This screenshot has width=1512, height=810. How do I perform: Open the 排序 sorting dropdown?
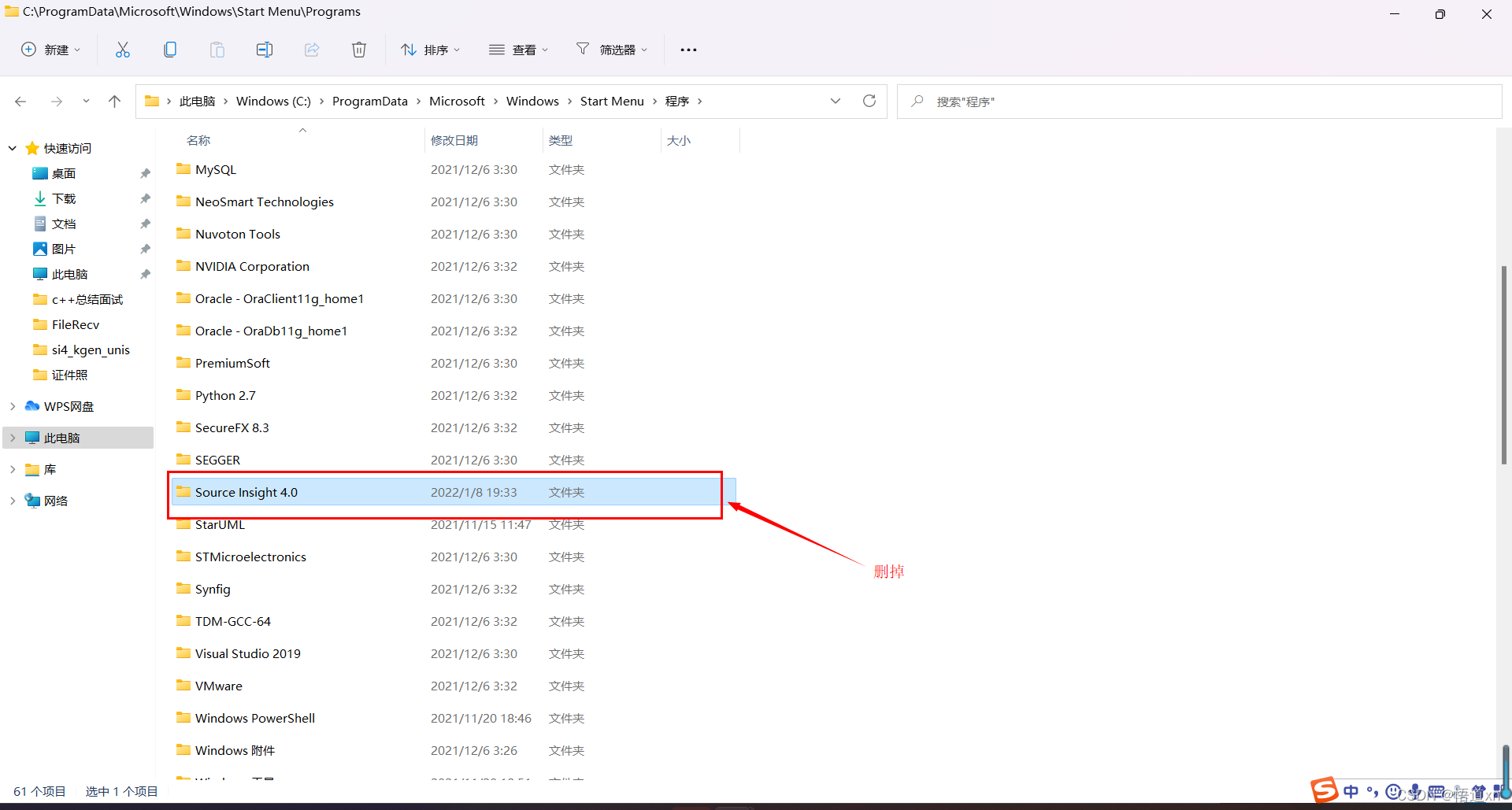(x=430, y=49)
